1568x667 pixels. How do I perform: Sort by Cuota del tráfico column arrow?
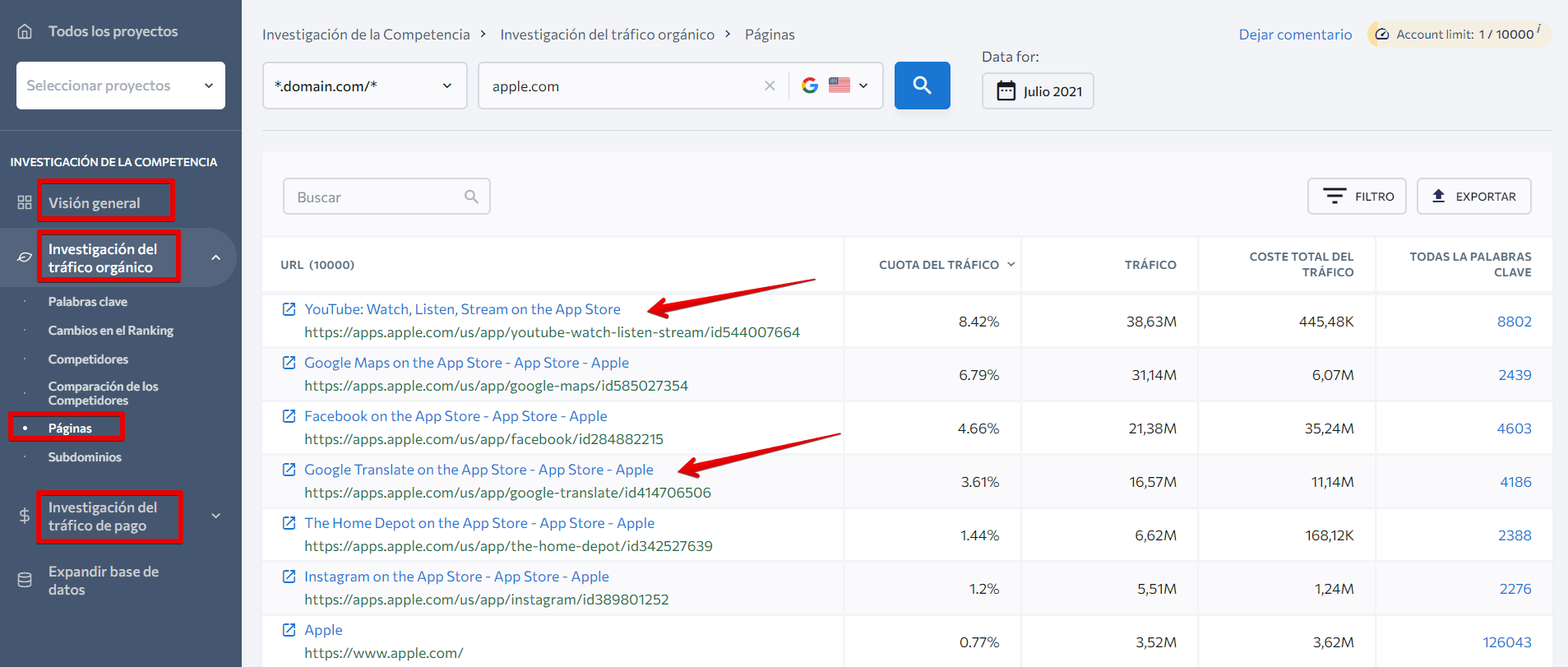(x=1011, y=264)
